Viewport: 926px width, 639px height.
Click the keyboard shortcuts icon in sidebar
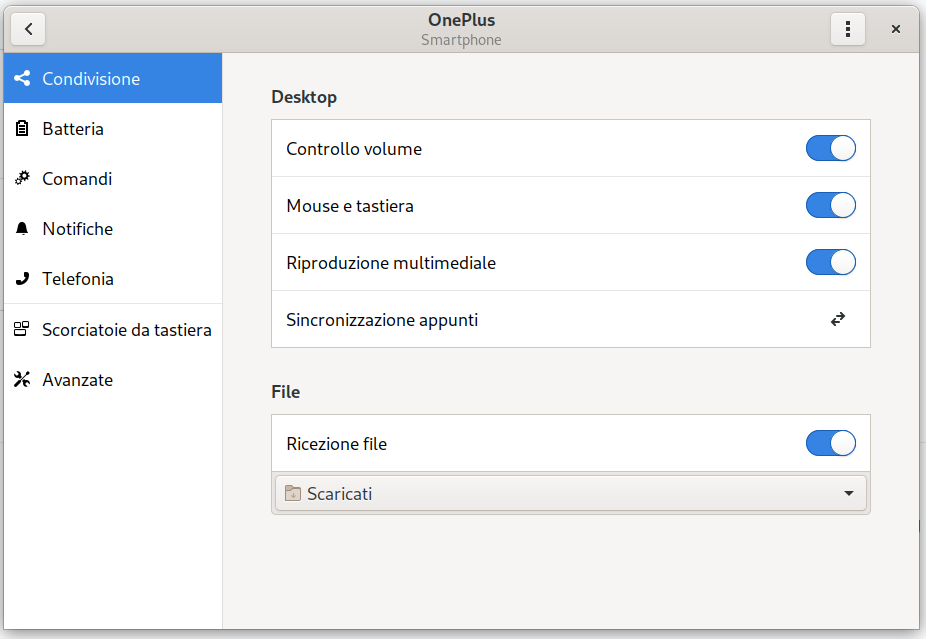click(22, 329)
